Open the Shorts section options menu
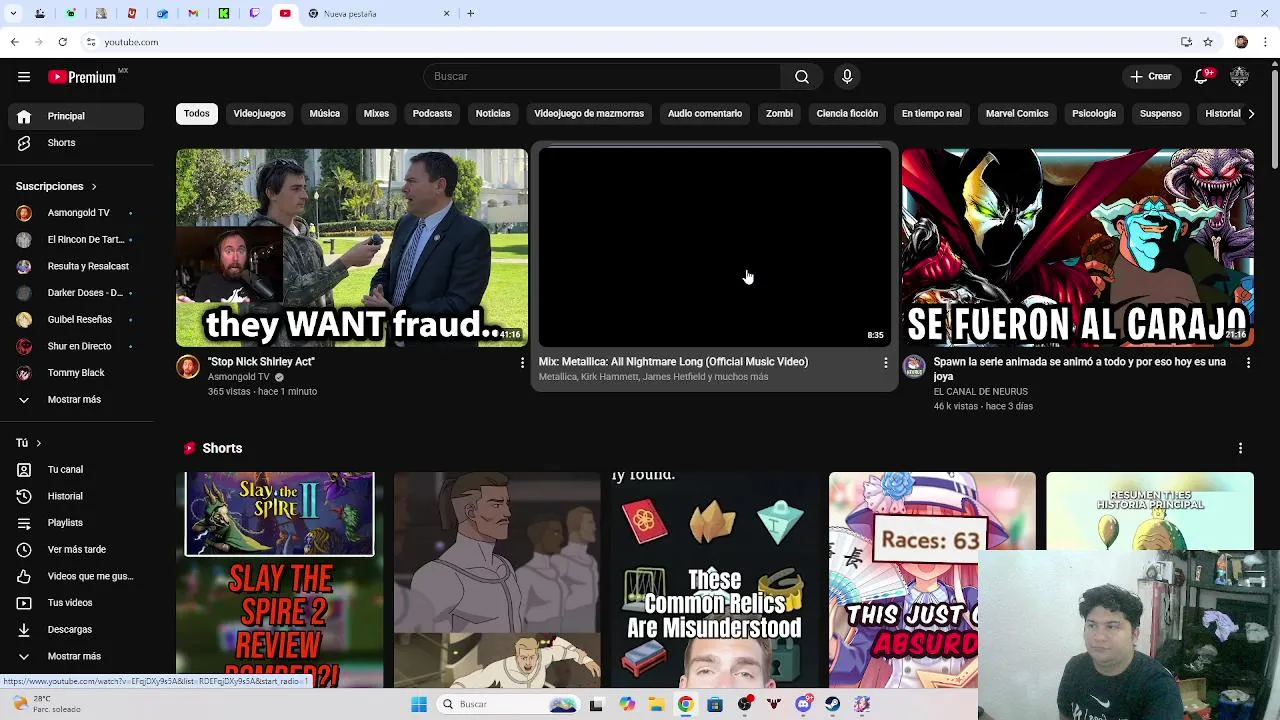1280x720 pixels. click(1240, 448)
